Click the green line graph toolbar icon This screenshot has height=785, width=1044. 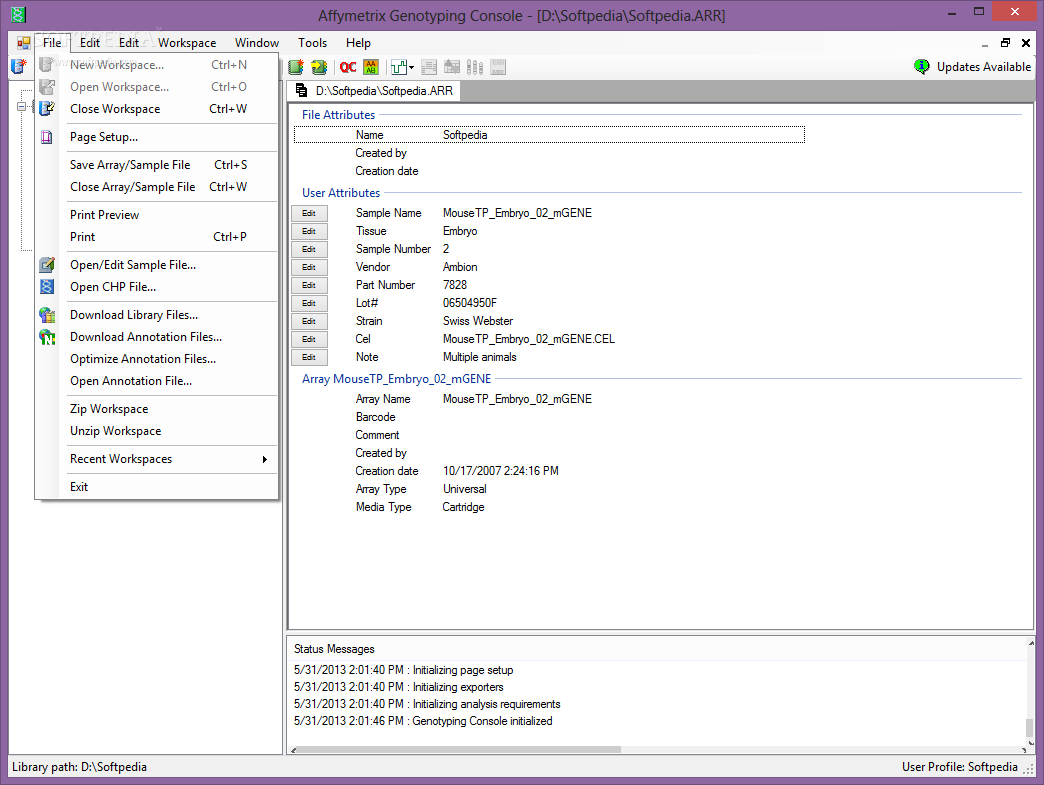[x=398, y=67]
